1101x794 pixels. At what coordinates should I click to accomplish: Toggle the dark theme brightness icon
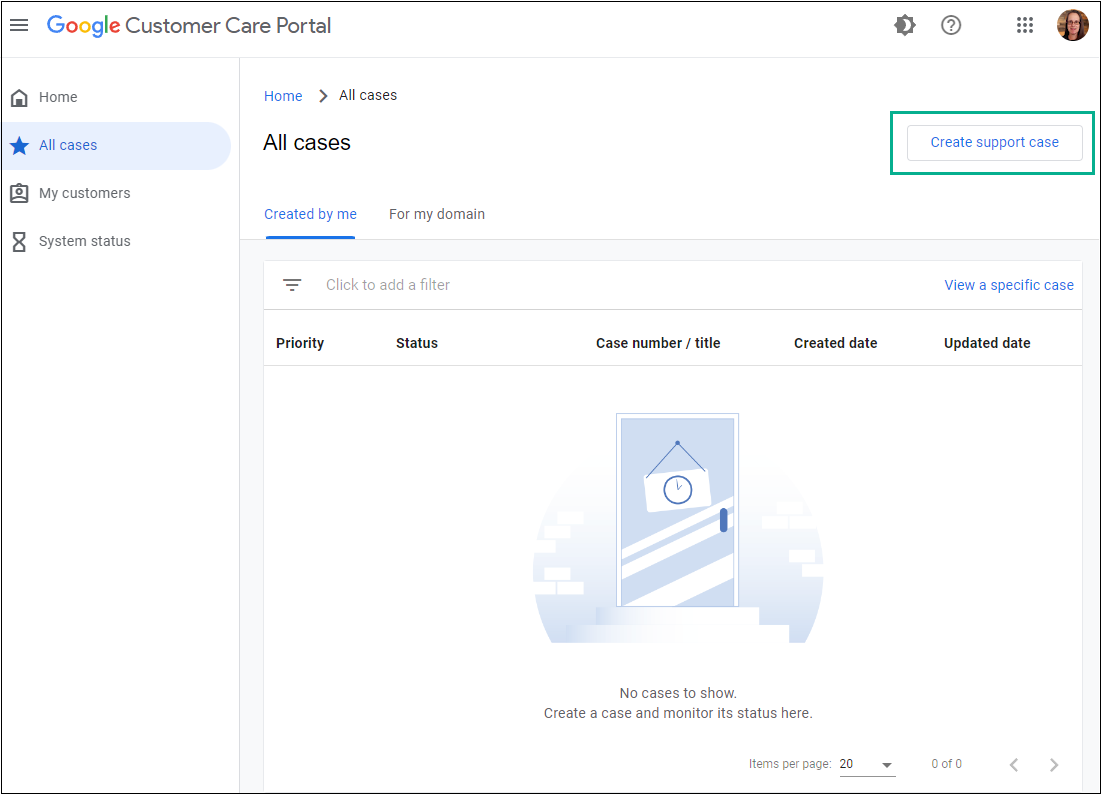click(x=905, y=26)
